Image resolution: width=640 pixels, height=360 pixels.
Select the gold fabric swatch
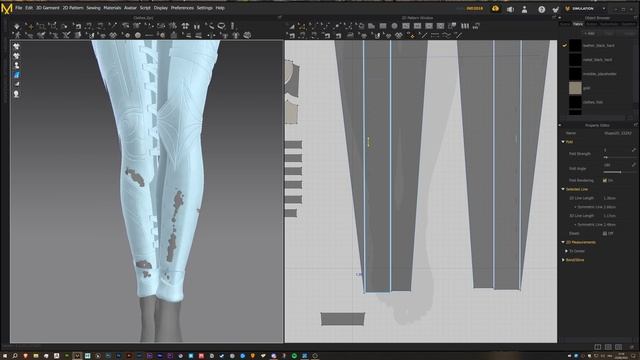pyautogui.click(x=575, y=88)
